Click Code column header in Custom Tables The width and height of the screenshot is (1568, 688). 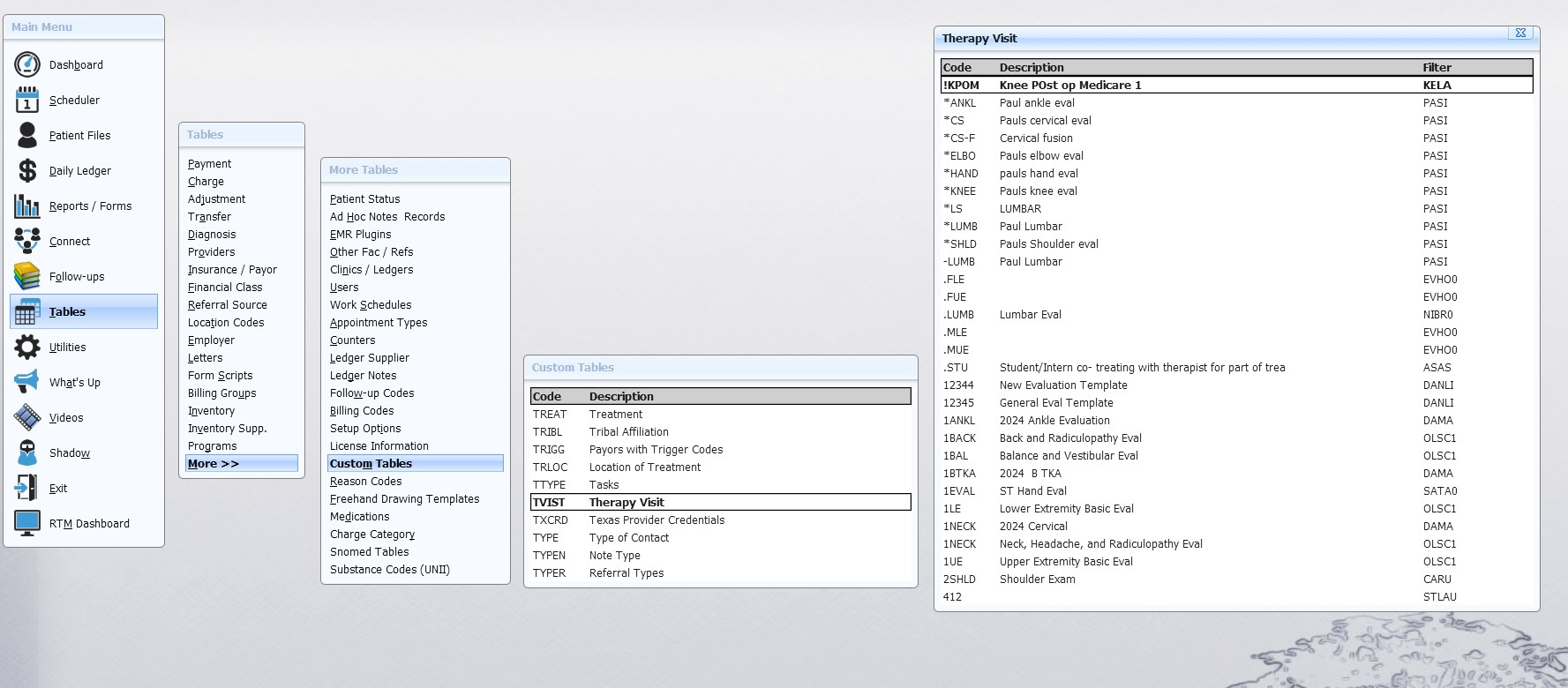point(547,397)
